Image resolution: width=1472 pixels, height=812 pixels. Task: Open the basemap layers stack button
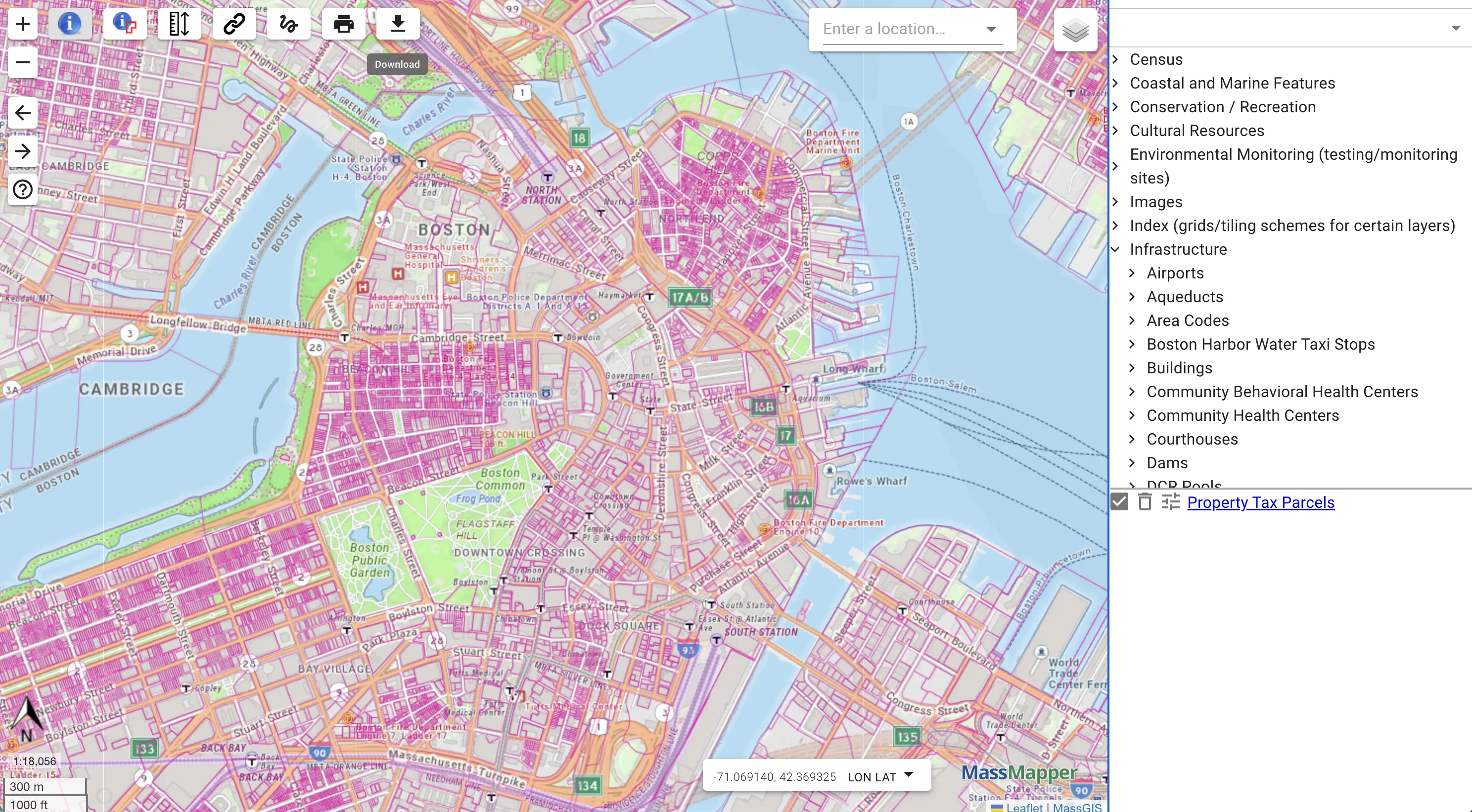(1075, 30)
